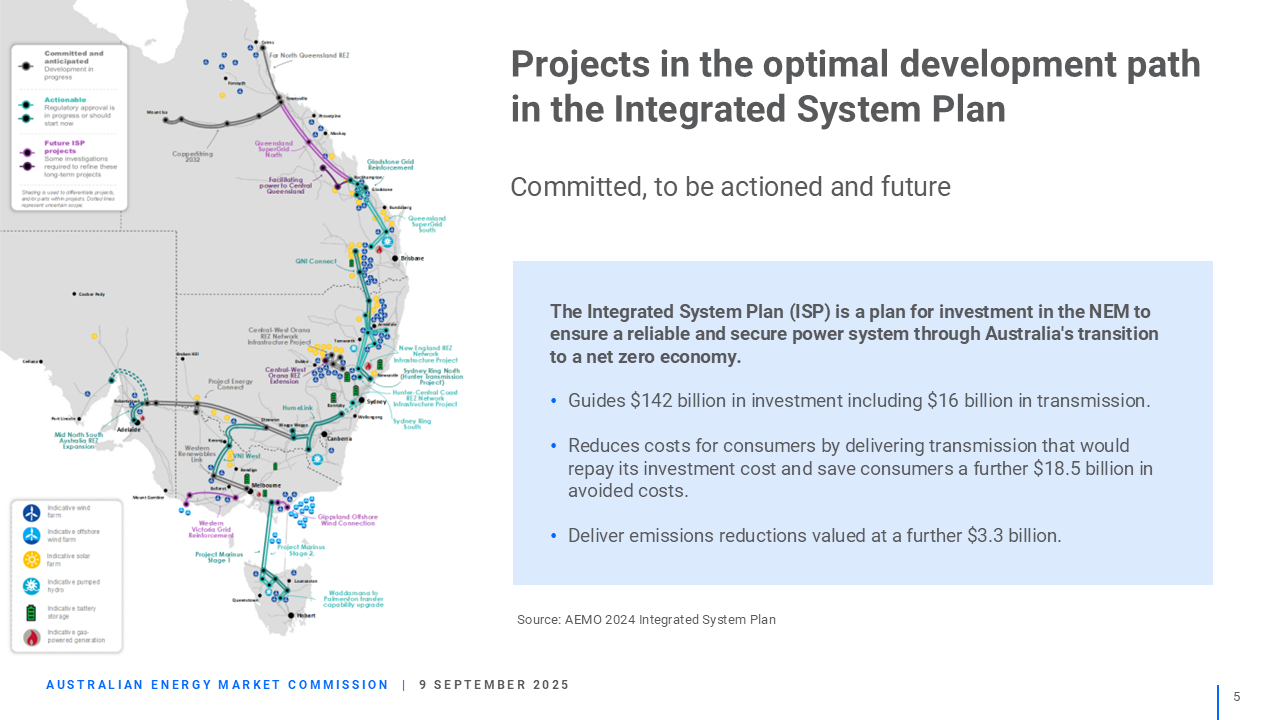1280x720 pixels.
Task: Click the indicative solar farm legend icon
Action: click(32, 560)
